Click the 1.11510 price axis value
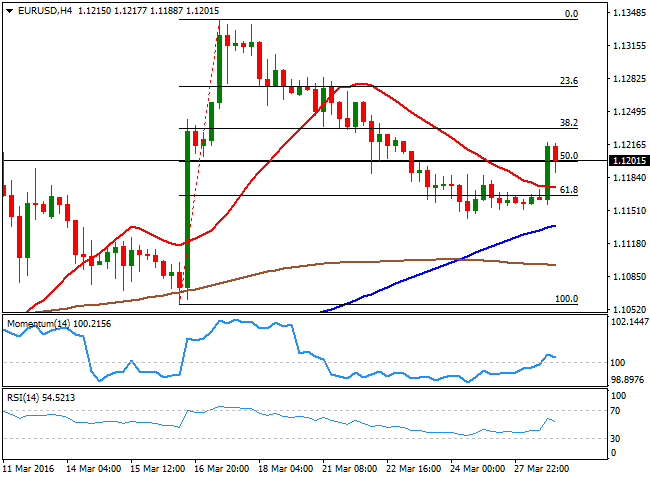Viewport: 650px width, 480px height. click(629, 211)
